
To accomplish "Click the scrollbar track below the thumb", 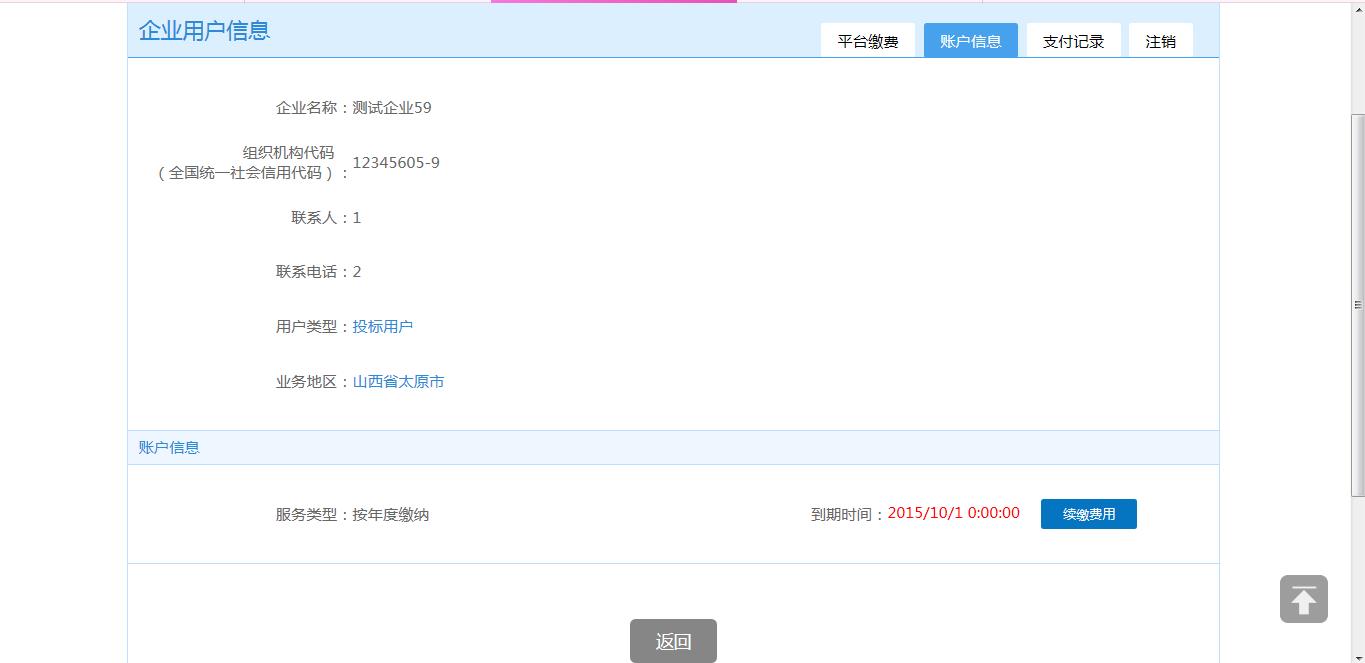I will [x=1357, y=580].
